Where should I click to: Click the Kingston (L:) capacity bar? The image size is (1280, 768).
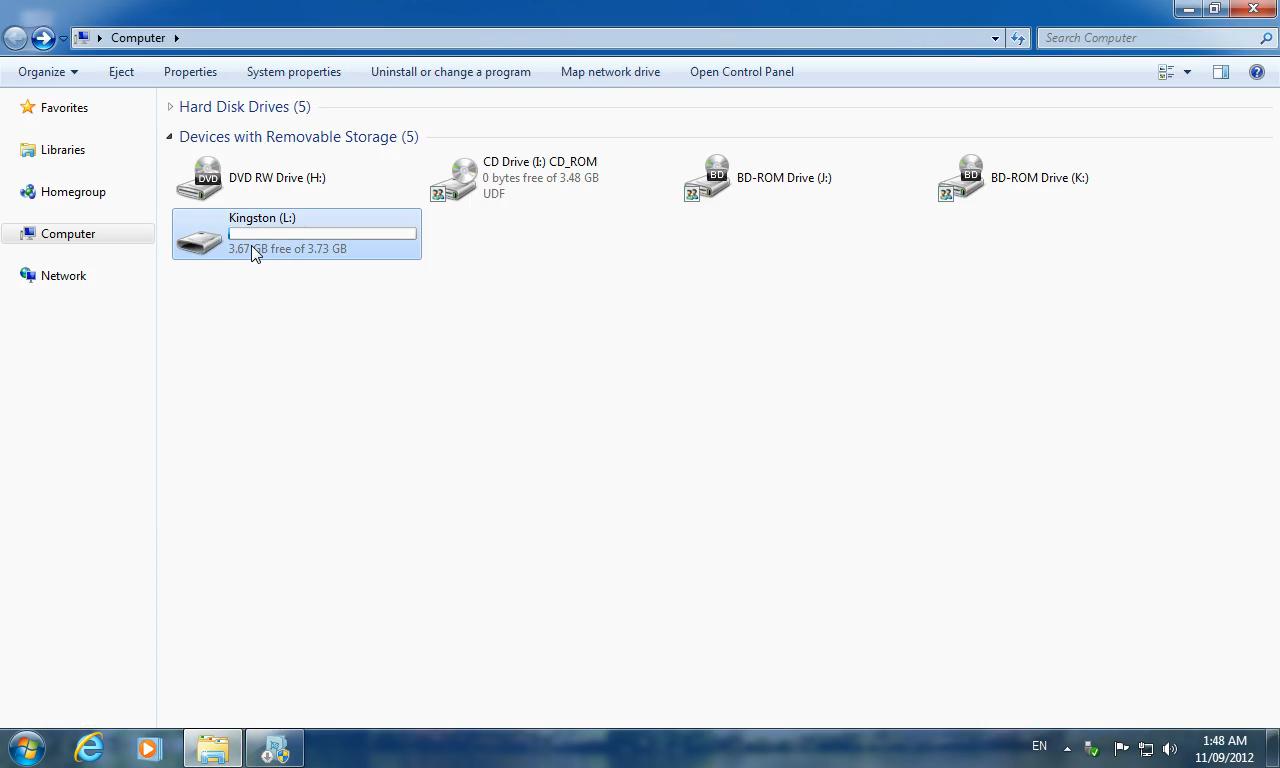322,234
